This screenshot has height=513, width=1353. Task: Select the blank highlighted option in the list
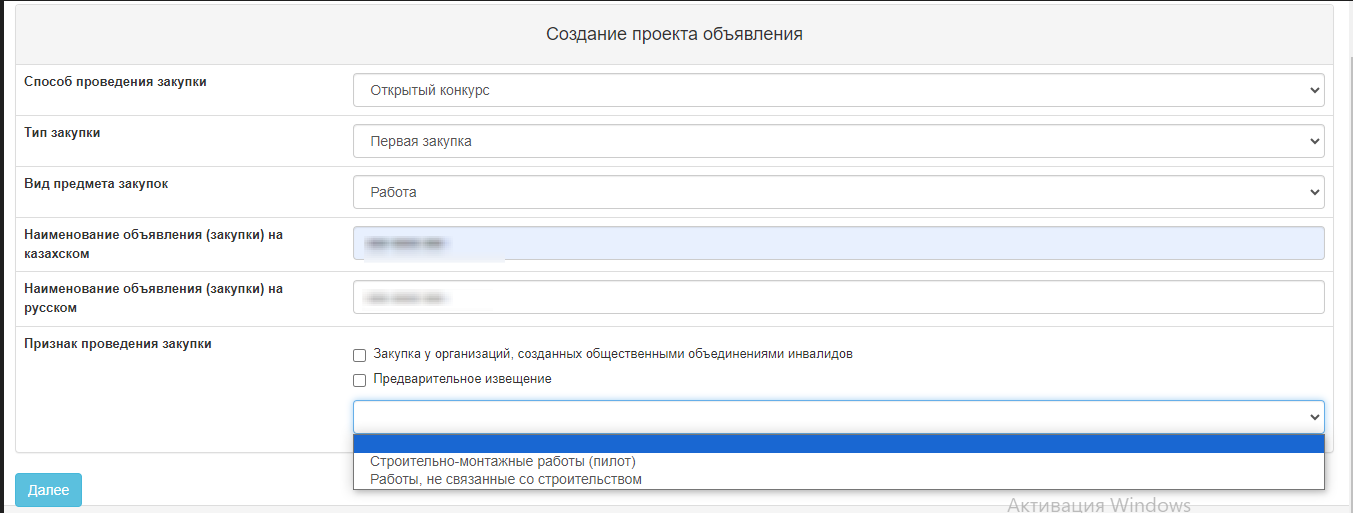click(x=838, y=444)
